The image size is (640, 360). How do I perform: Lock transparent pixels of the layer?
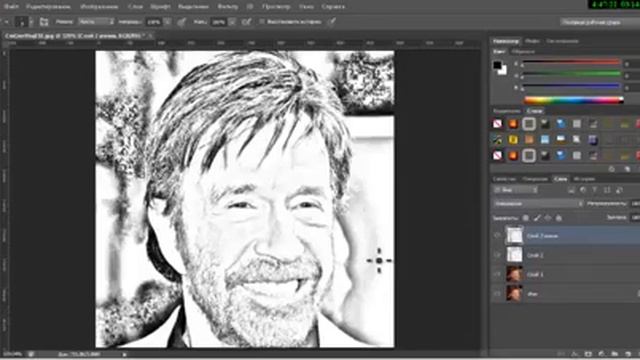[x=526, y=218]
